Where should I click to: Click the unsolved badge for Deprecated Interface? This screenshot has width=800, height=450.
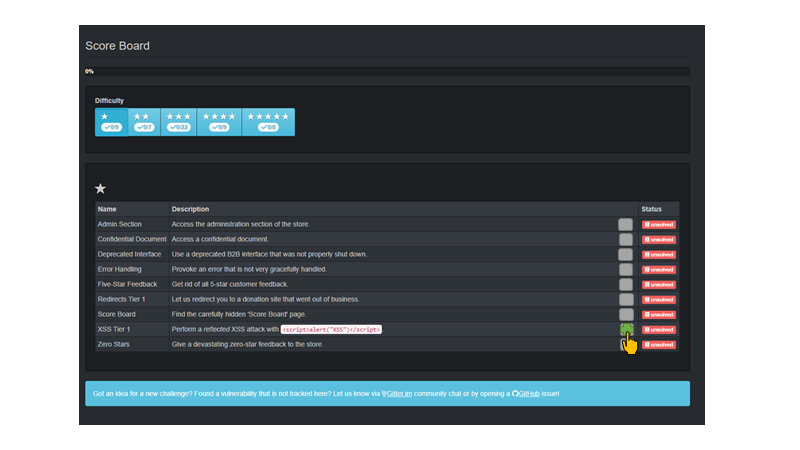click(659, 255)
